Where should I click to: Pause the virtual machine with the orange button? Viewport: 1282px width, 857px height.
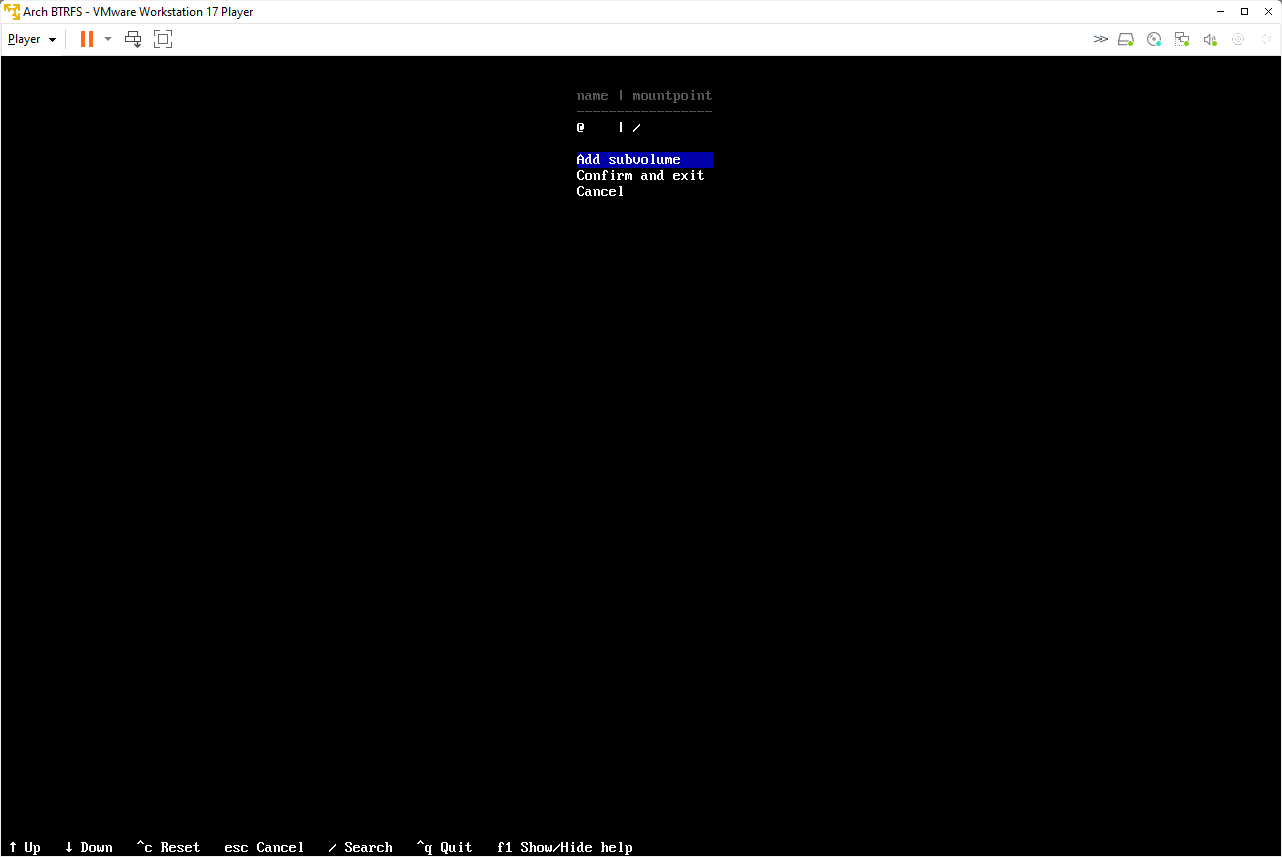(x=87, y=39)
